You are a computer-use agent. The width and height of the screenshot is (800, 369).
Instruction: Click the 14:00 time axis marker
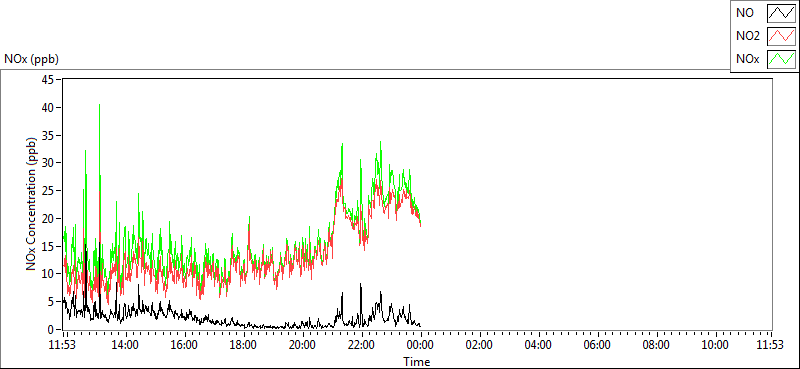126,345
